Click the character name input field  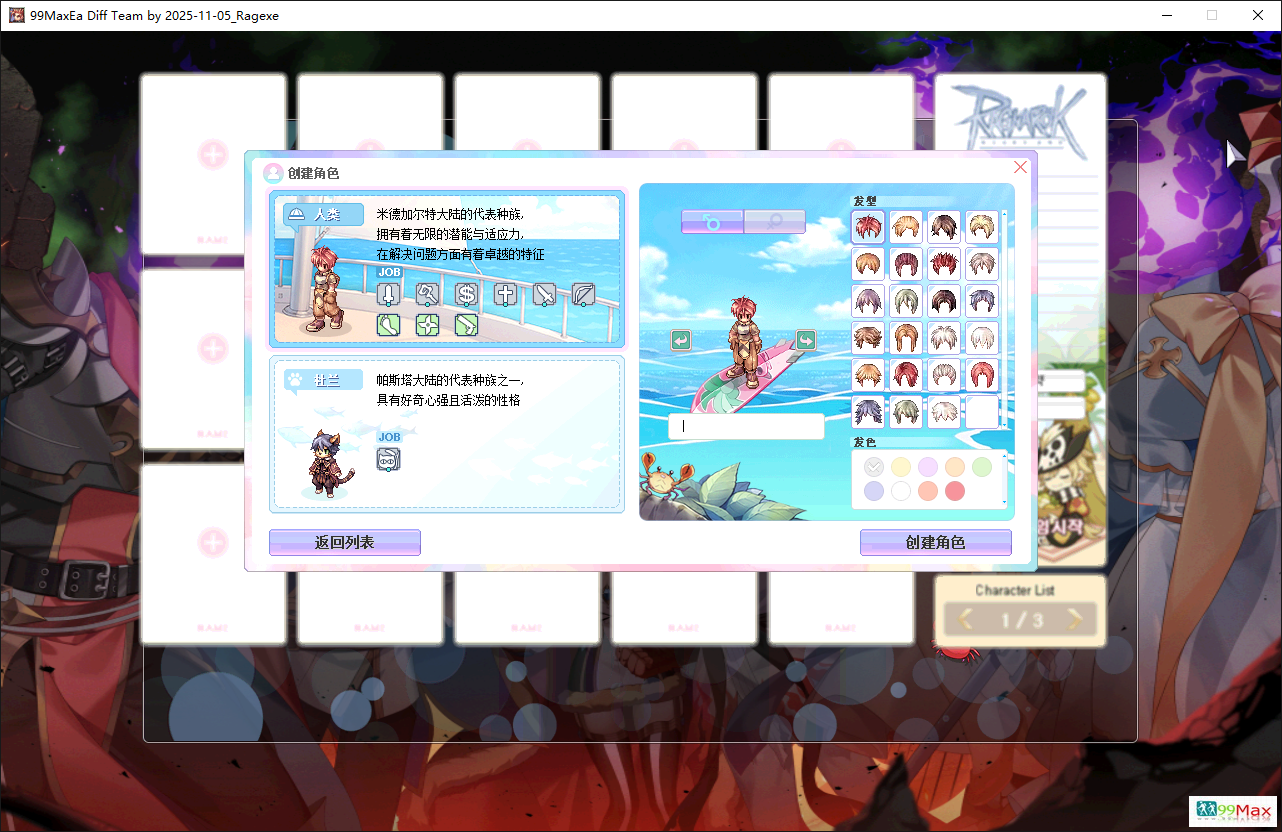[746, 427]
